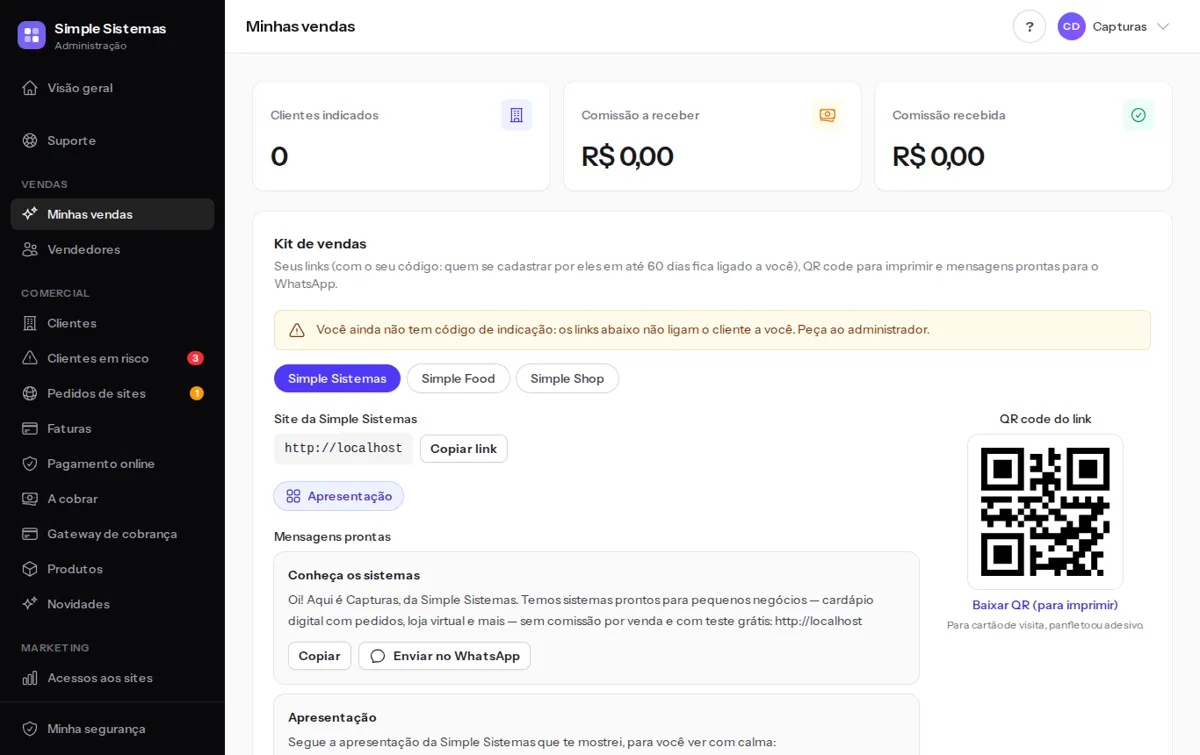Click the Conheça os sistemas message heading

pos(354,575)
